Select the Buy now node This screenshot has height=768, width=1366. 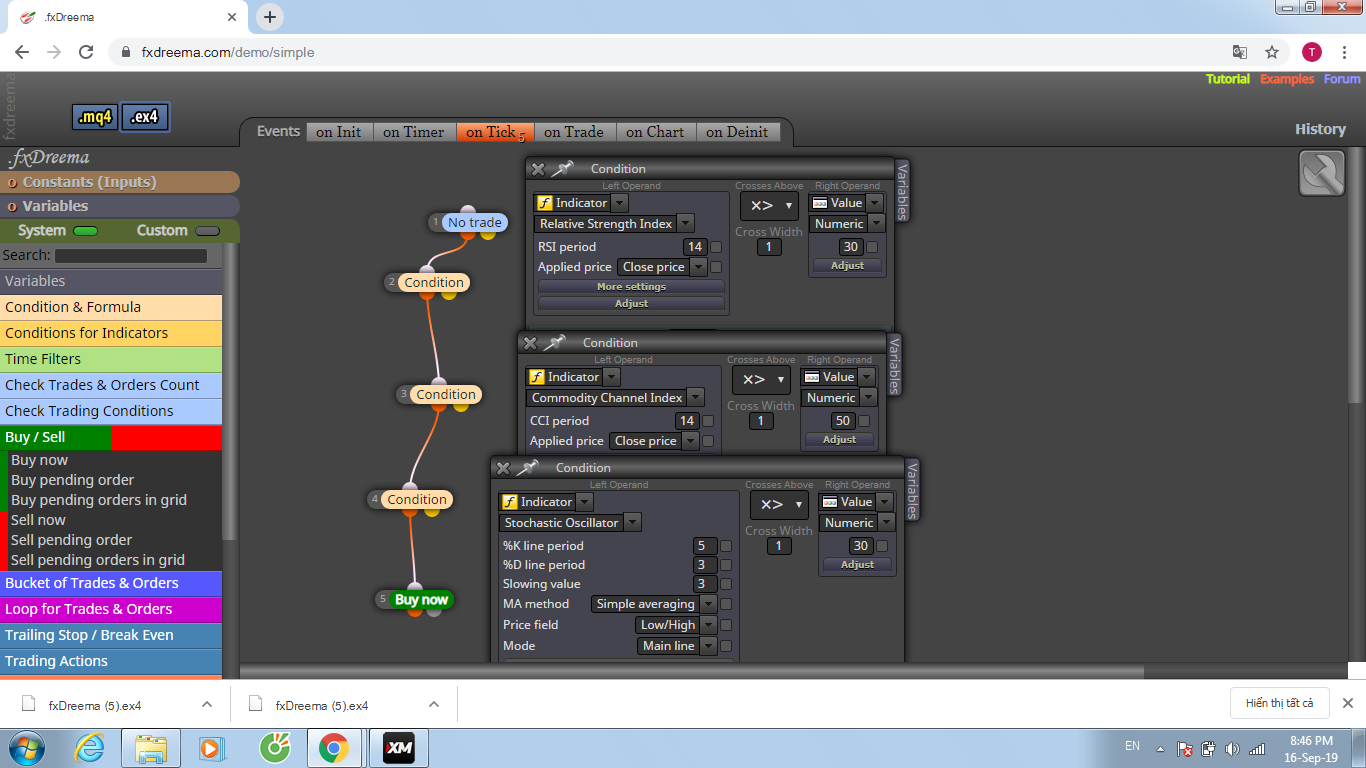(421, 599)
